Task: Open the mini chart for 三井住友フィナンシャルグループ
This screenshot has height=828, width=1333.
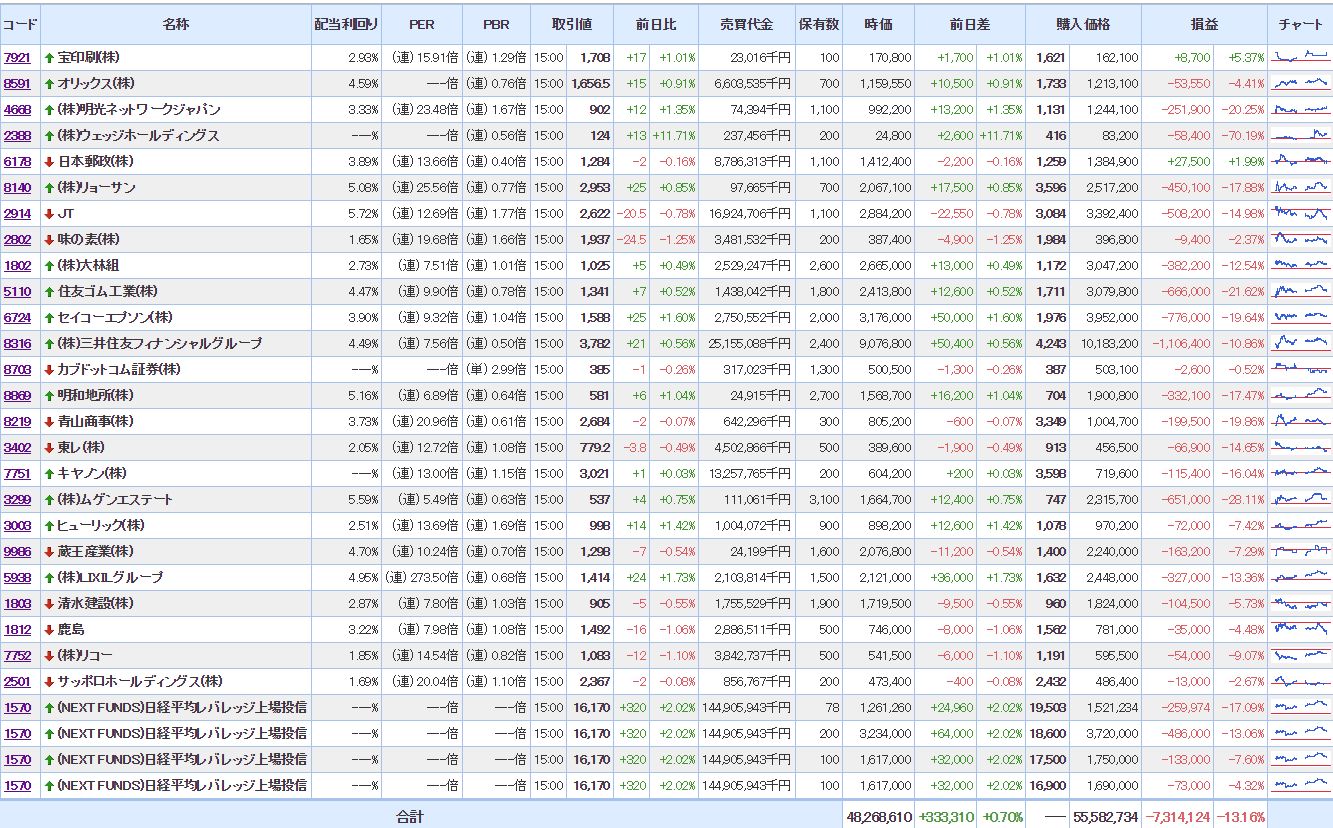Action: pos(1300,343)
